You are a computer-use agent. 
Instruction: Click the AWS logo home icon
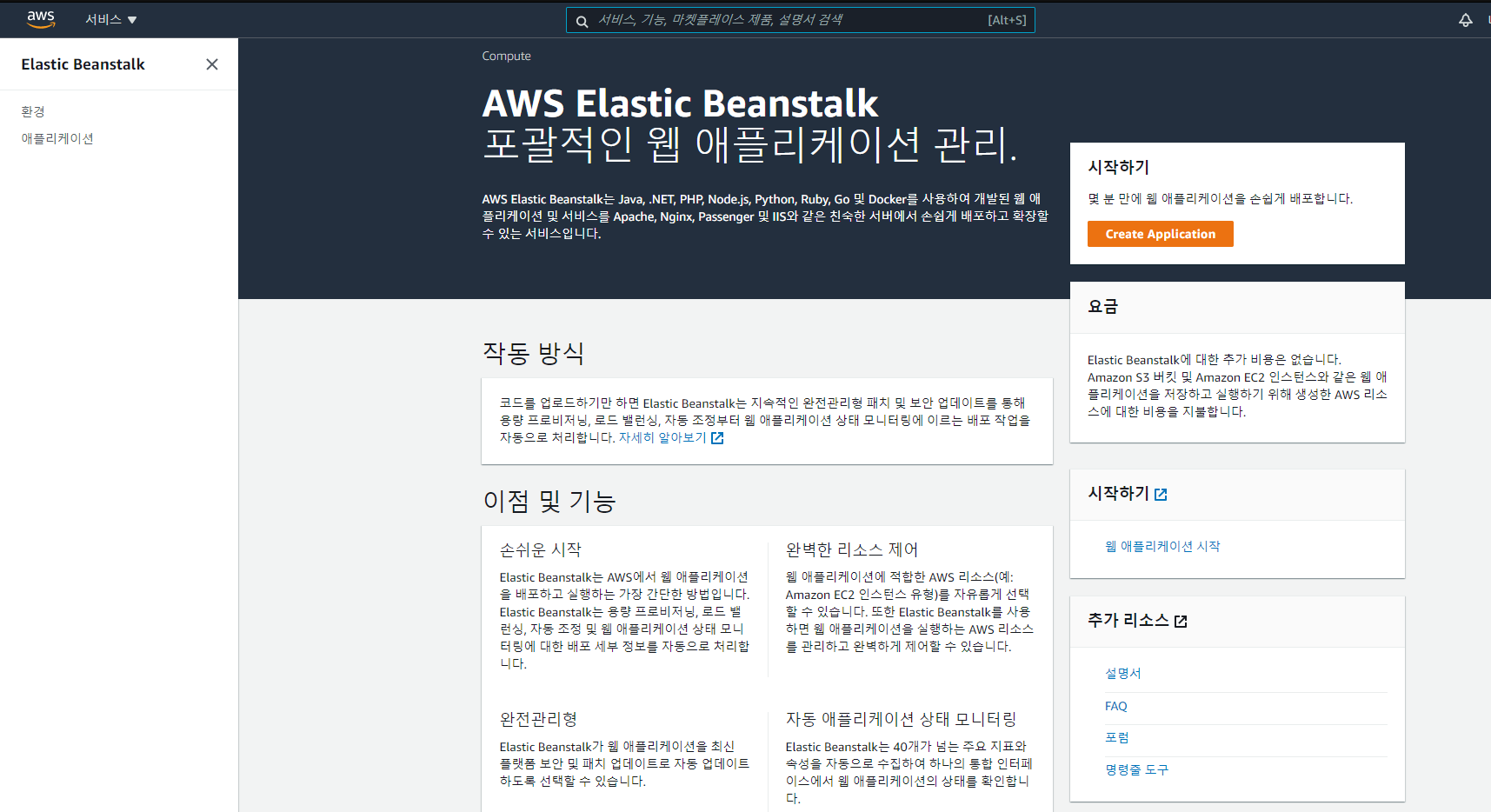pyautogui.click(x=41, y=19)
